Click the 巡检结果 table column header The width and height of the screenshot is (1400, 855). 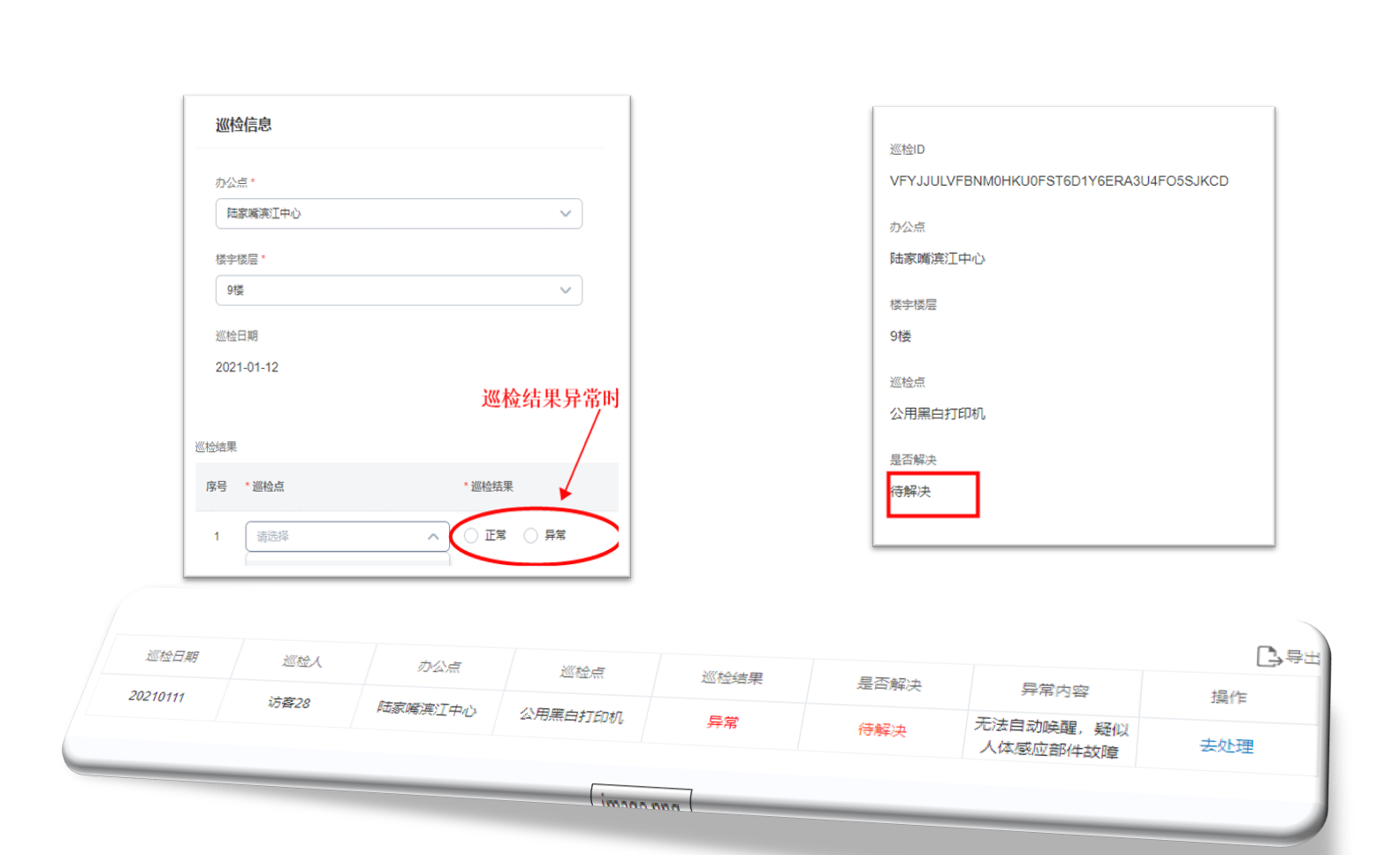[x=732, y=678]
